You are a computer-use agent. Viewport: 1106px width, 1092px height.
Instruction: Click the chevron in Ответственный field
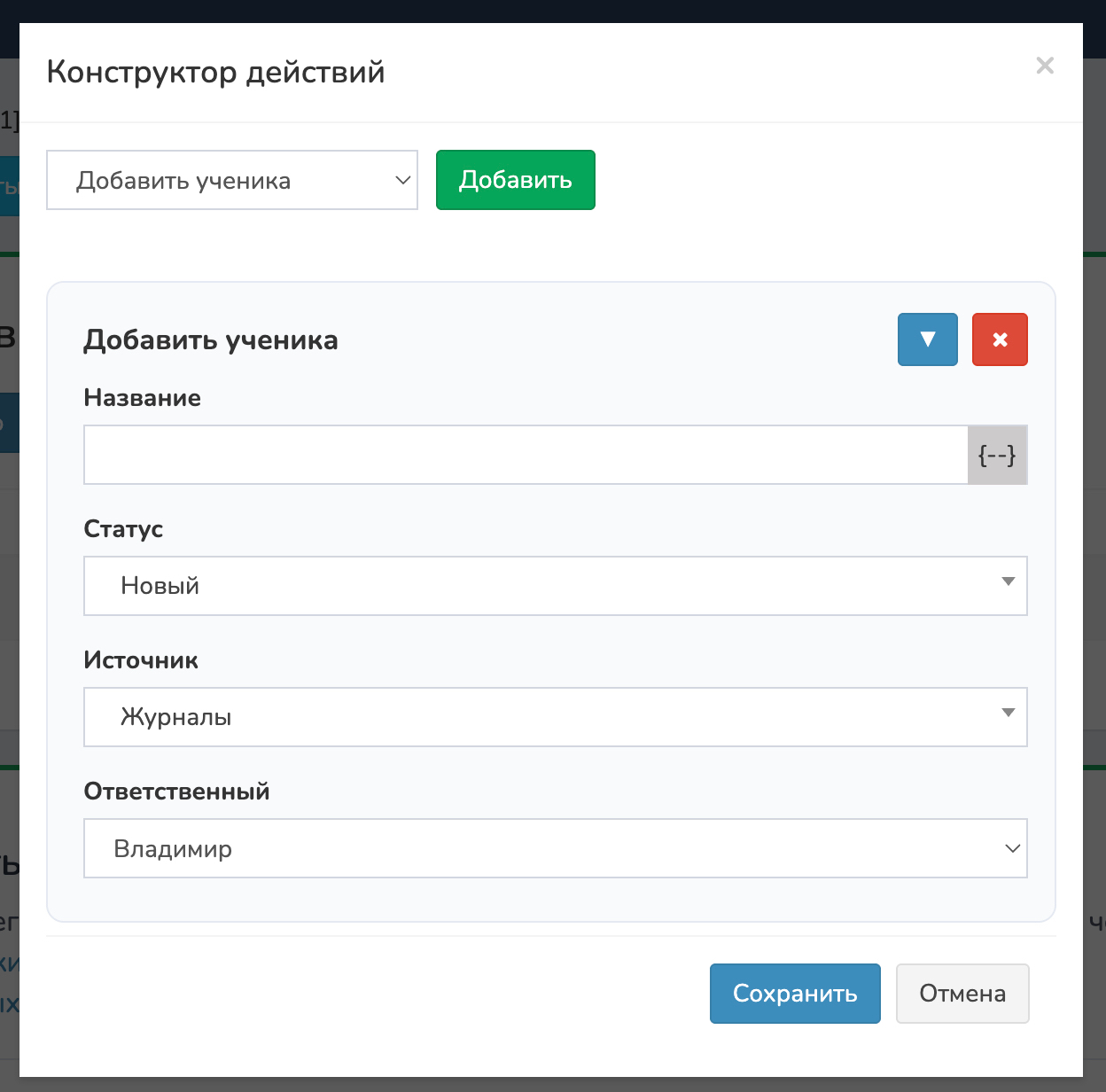click(1012, 848)
